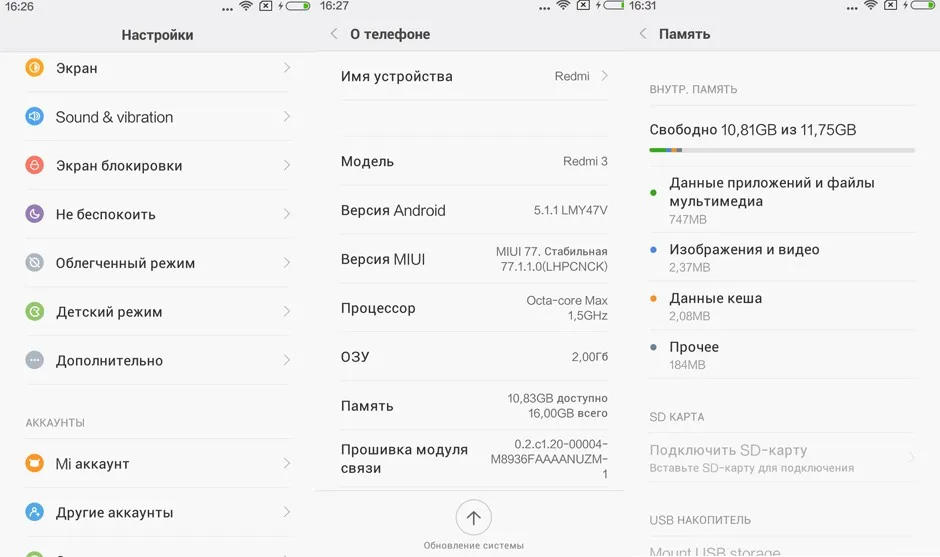Expand Экран row chevron
Image resolution: width=940 pixels, height=557 pixels.
287,68
